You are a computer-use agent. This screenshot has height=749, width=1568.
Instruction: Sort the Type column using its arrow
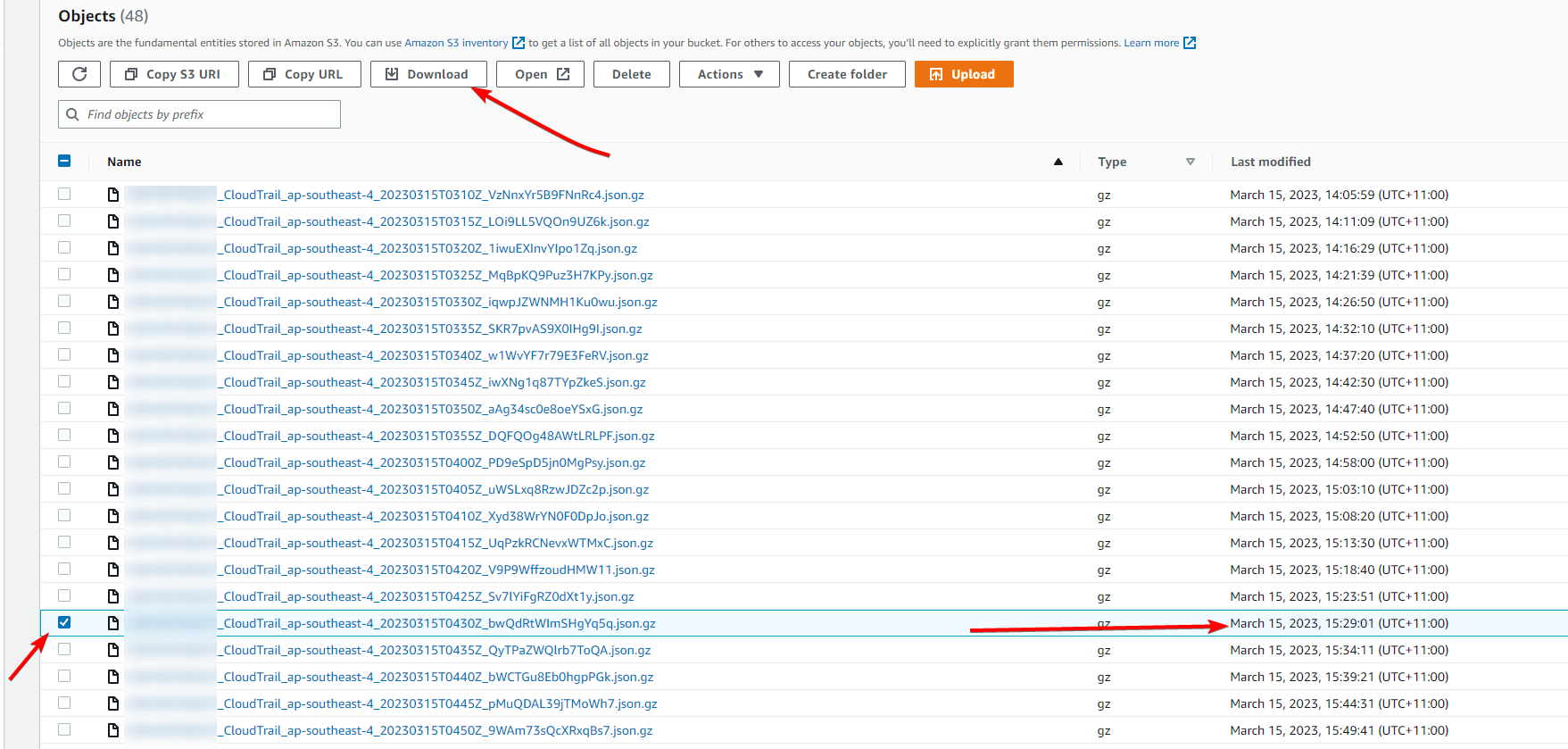[1190, 162]
